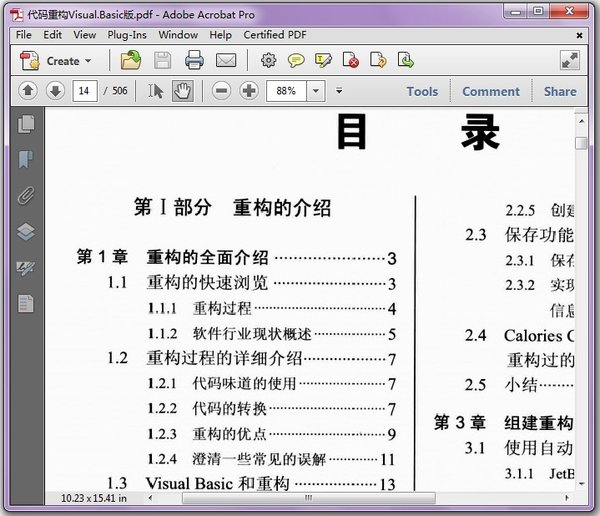
Task: Open the Help menu
Action: [x=220, y=35]
